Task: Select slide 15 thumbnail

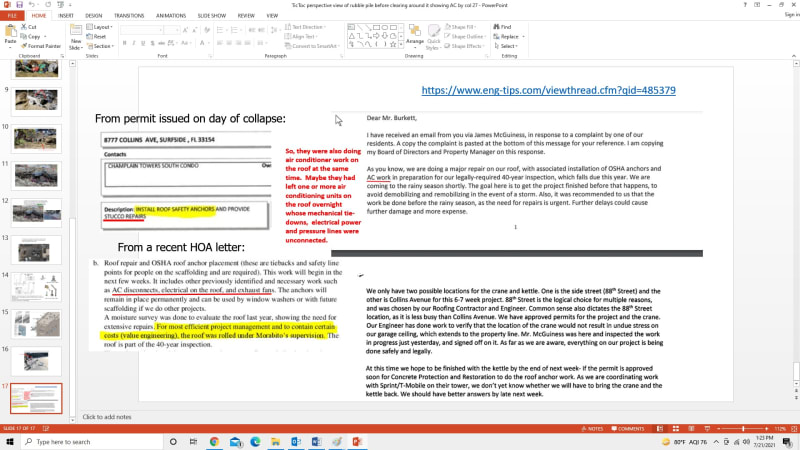Action: click(36, 323)
